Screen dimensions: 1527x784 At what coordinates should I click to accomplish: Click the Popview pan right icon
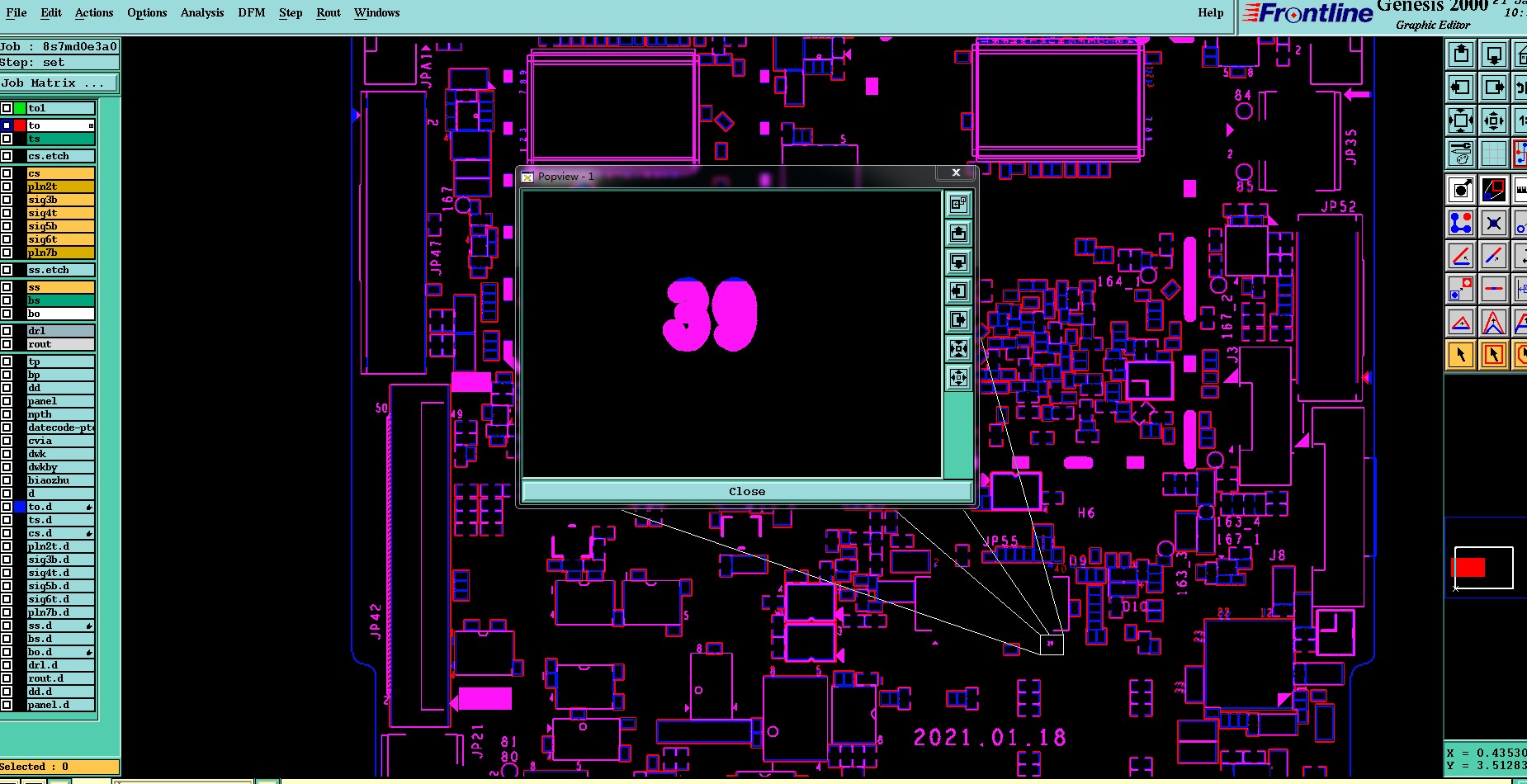pos(958,319)
